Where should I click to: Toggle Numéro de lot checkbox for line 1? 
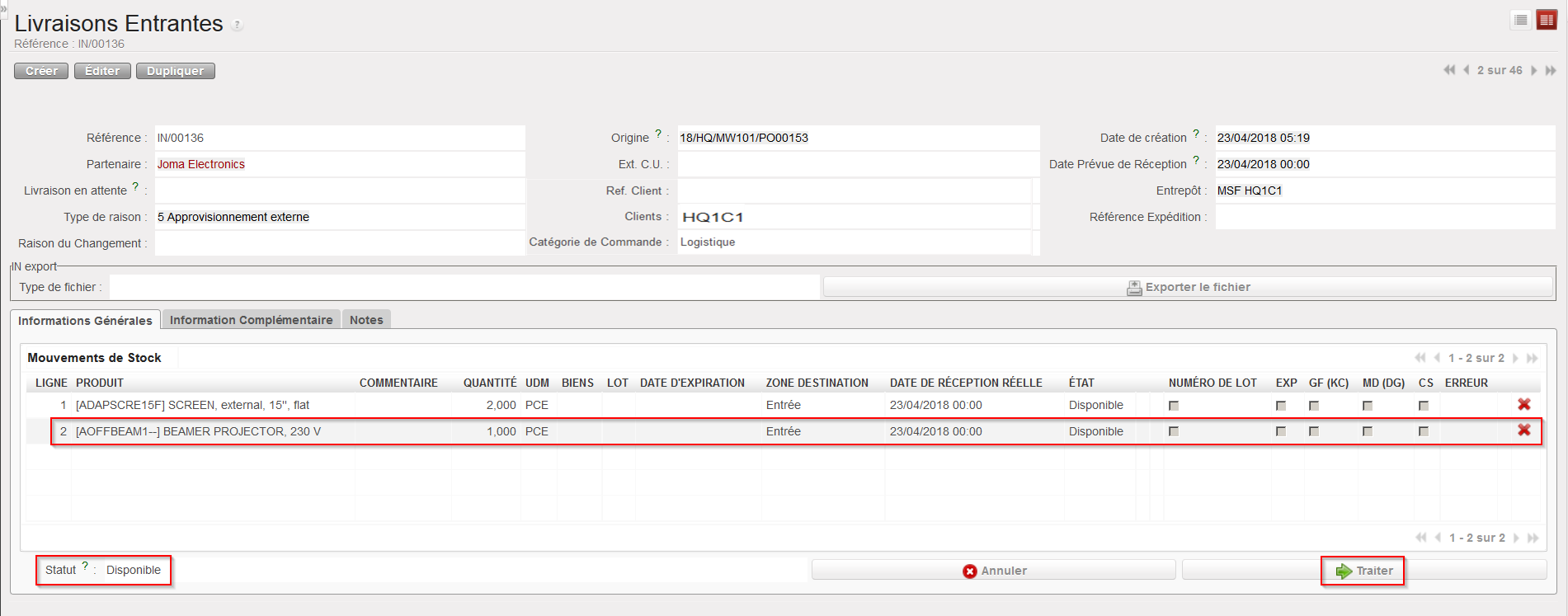point(1174,406)
